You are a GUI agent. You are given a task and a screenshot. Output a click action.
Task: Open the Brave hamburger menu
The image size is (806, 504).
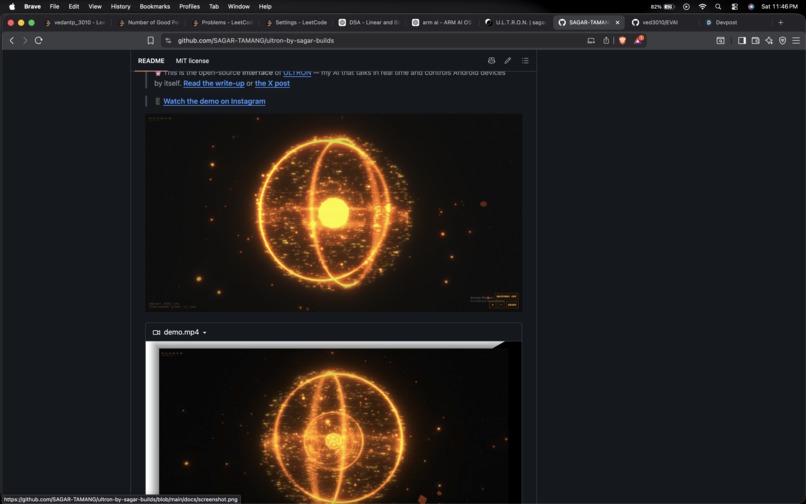[x=796, y=41]
